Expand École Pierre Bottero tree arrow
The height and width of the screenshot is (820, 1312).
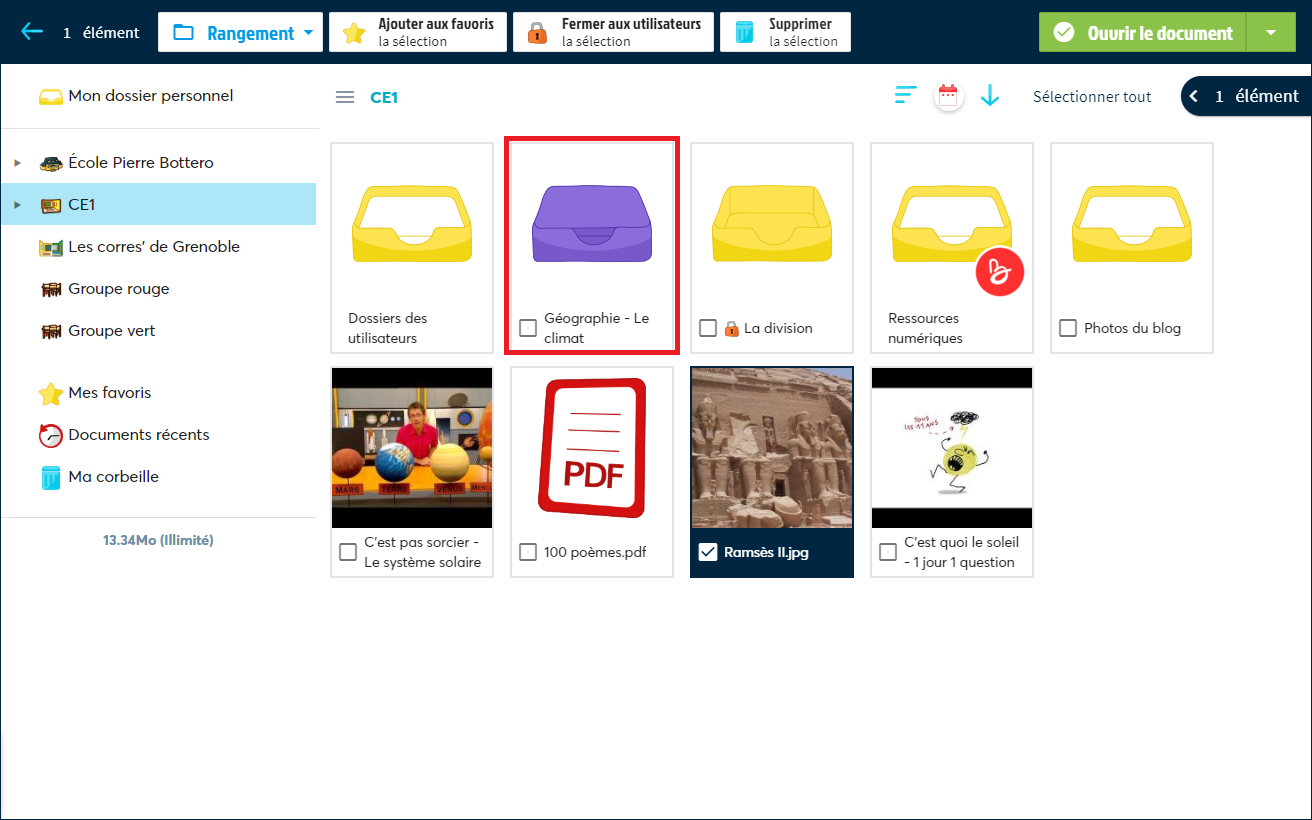pyautogui.click(x=17, y=163)
